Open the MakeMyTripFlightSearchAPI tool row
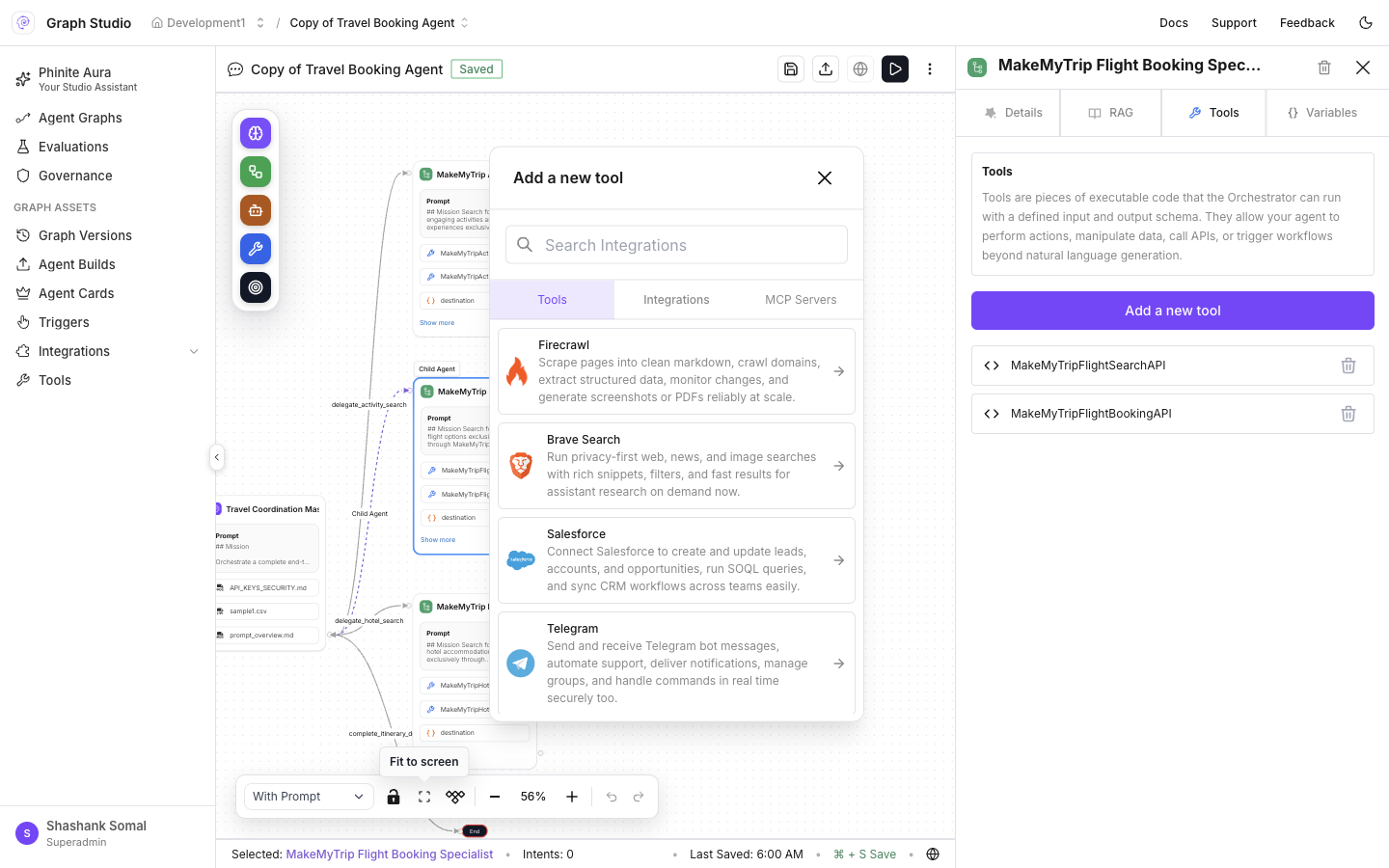The height and width of the screenshot is (868, 1389). (1173, 366)
